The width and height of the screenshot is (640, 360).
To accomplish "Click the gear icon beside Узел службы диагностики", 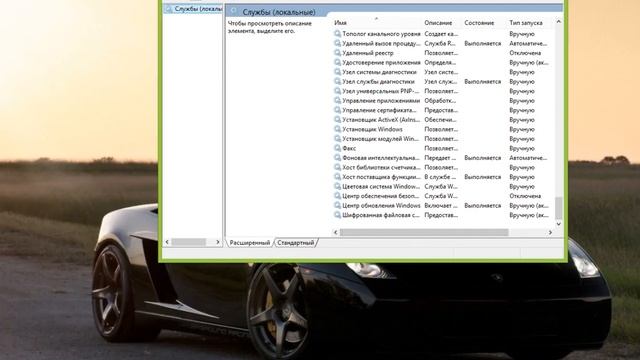I will coord(338,82).
